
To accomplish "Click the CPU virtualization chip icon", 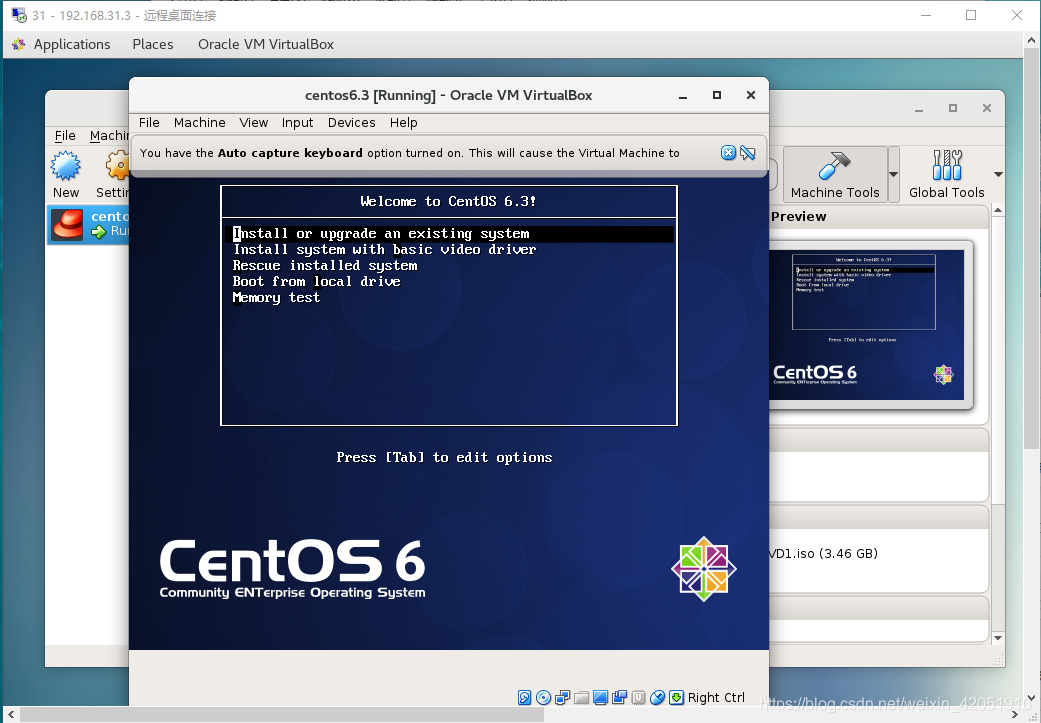I will (639, 697).
